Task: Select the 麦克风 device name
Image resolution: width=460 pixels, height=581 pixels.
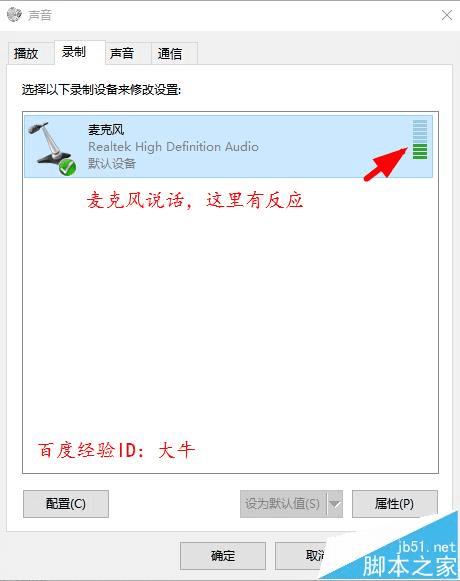Action: [106, 130]
